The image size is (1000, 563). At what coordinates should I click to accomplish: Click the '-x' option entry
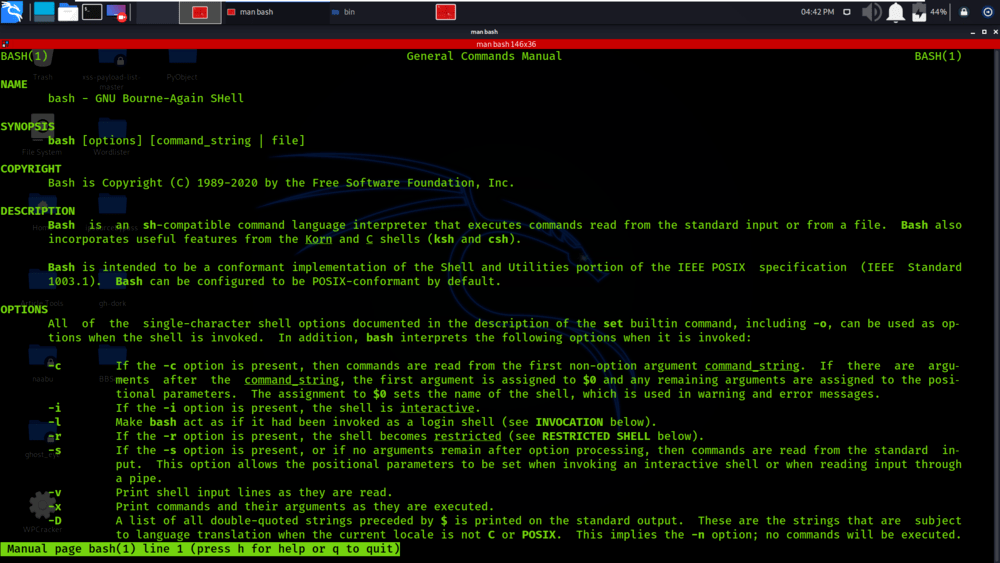[55, 506]
